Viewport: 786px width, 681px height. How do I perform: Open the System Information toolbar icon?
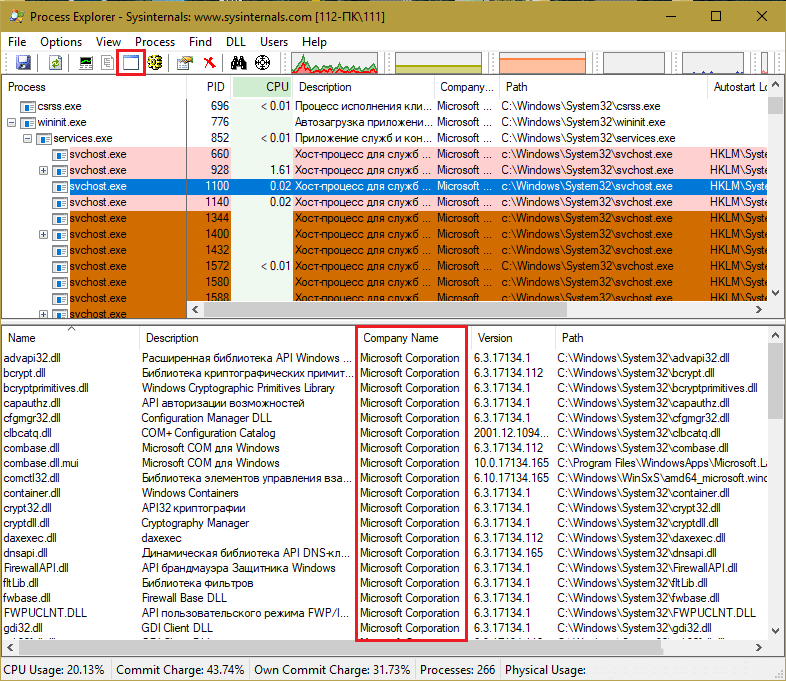click(x=86, y=63)
